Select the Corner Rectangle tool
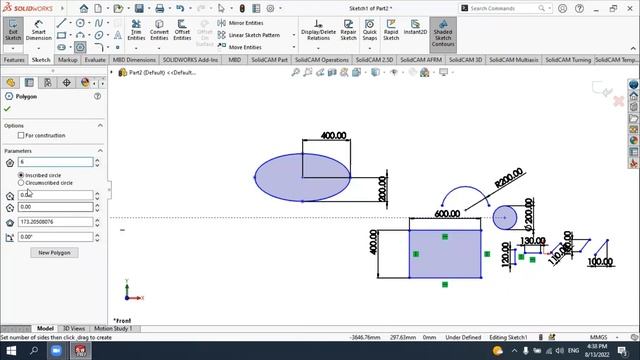Image resolution: width=640 pixels, height=360 pixels. click(62, 35)
